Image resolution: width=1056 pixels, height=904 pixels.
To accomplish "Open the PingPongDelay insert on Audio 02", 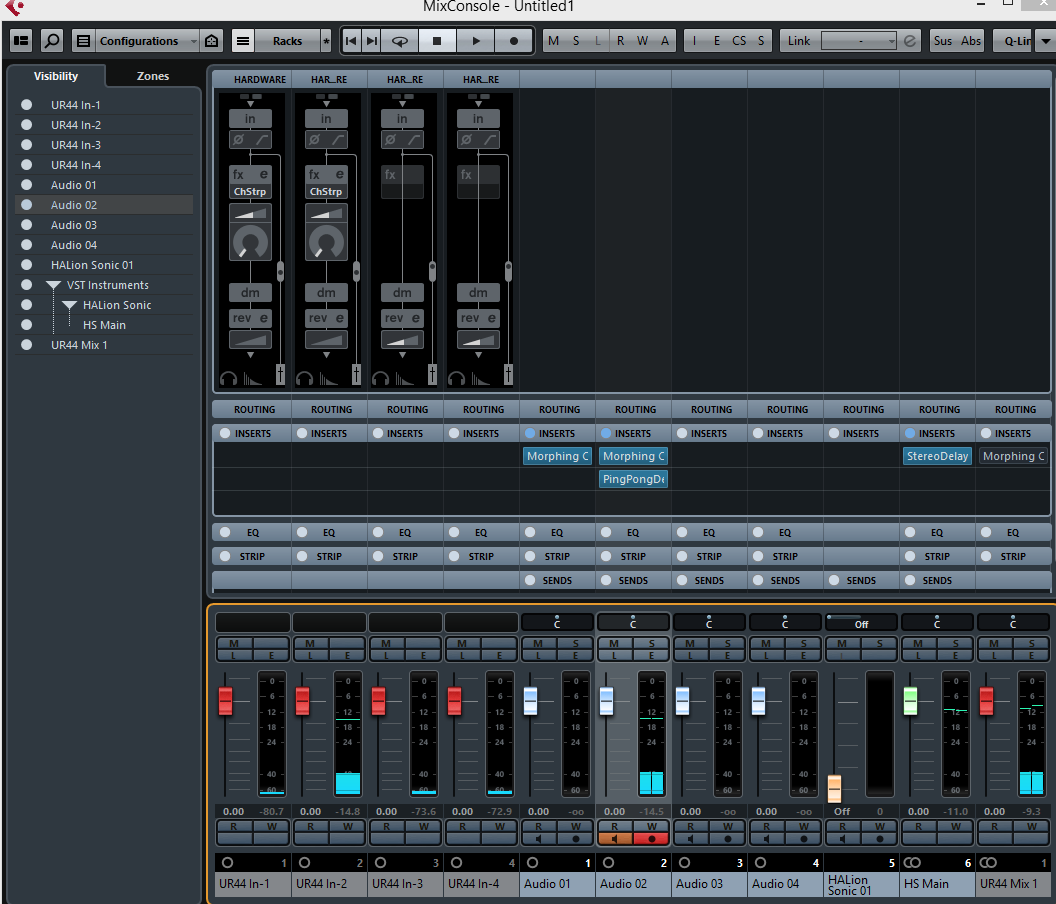I will tap(633, 479).
